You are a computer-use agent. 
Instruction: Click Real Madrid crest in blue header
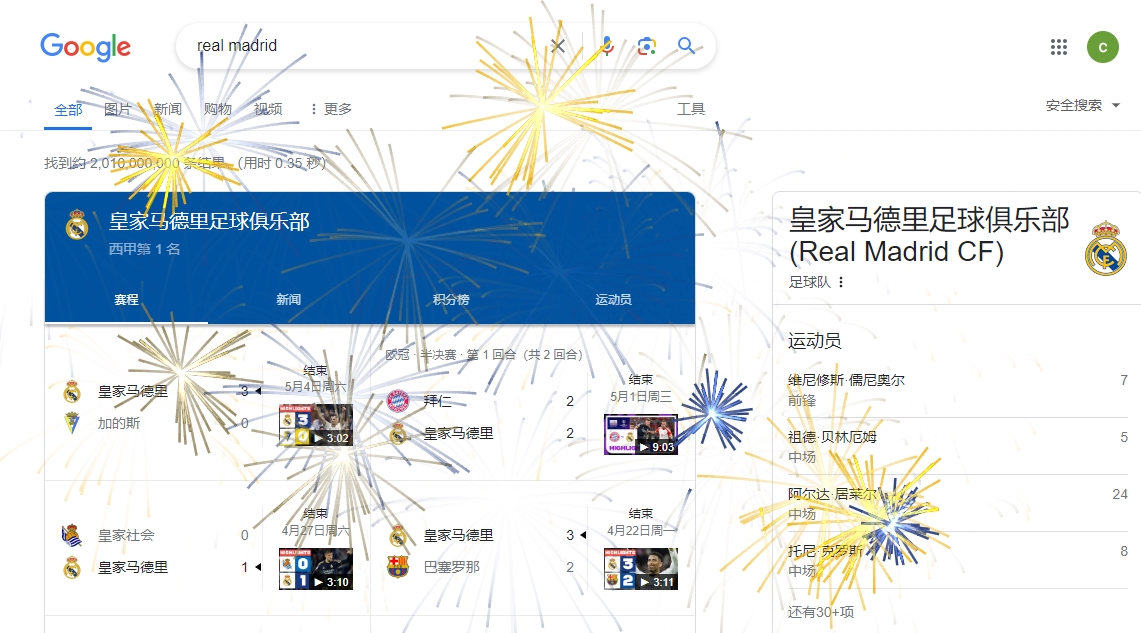[x=77, y=225]
